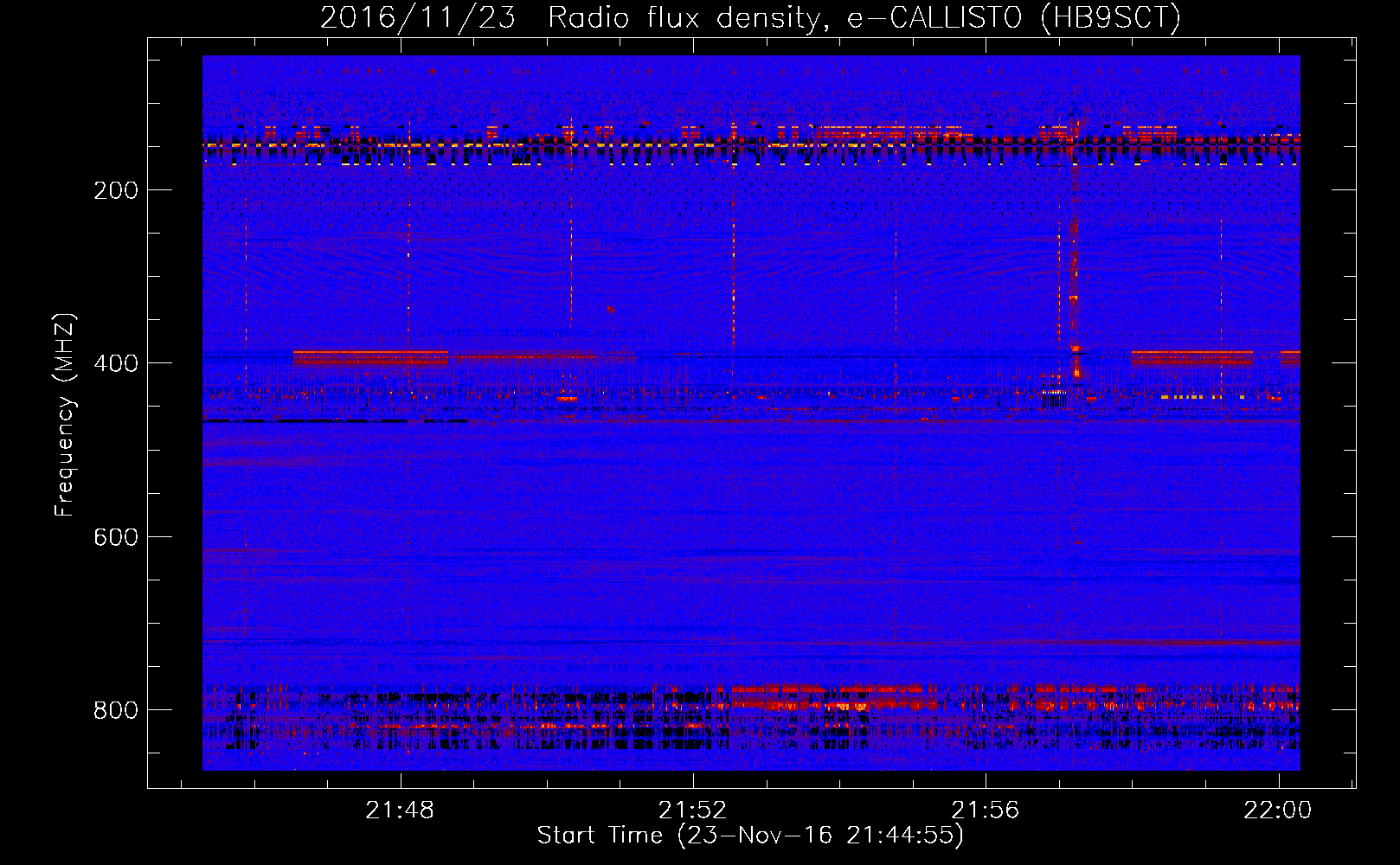The image size is (1400, 865).
Task: Click the 200 frequency tick label
Action: 116,190
